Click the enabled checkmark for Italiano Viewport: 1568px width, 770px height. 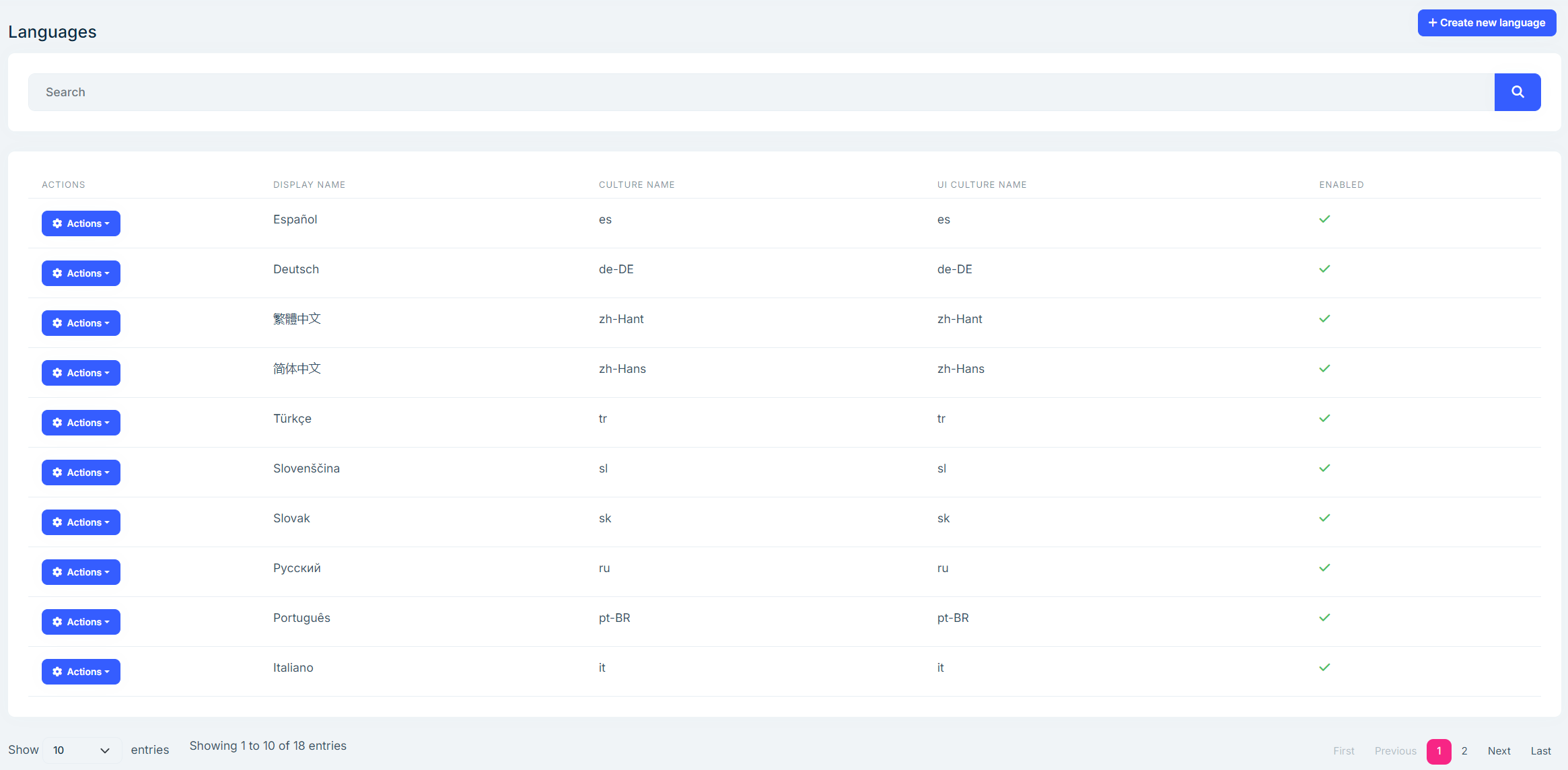tap(1324, 668)
